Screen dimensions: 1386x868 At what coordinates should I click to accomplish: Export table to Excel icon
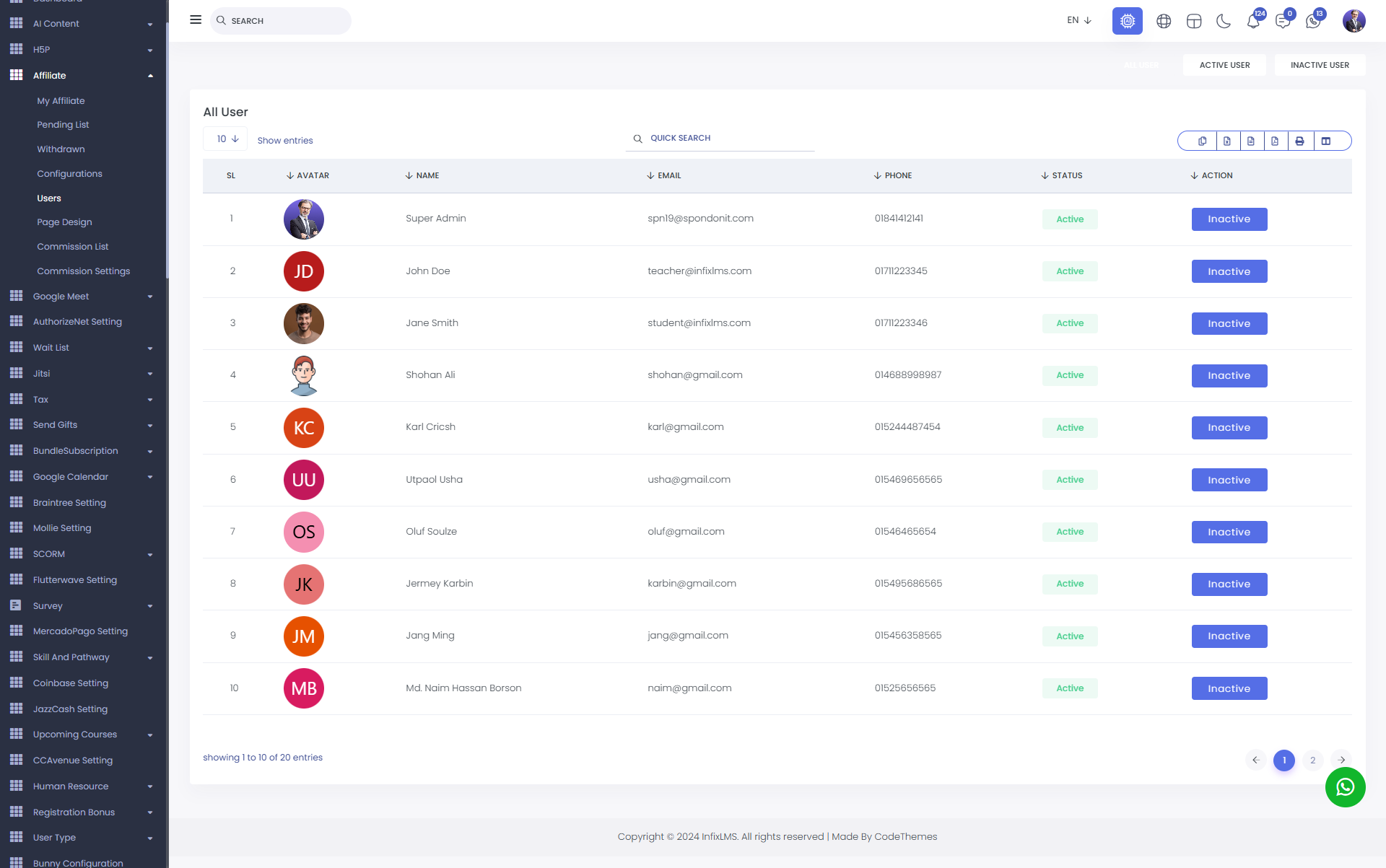(1227, 141)
